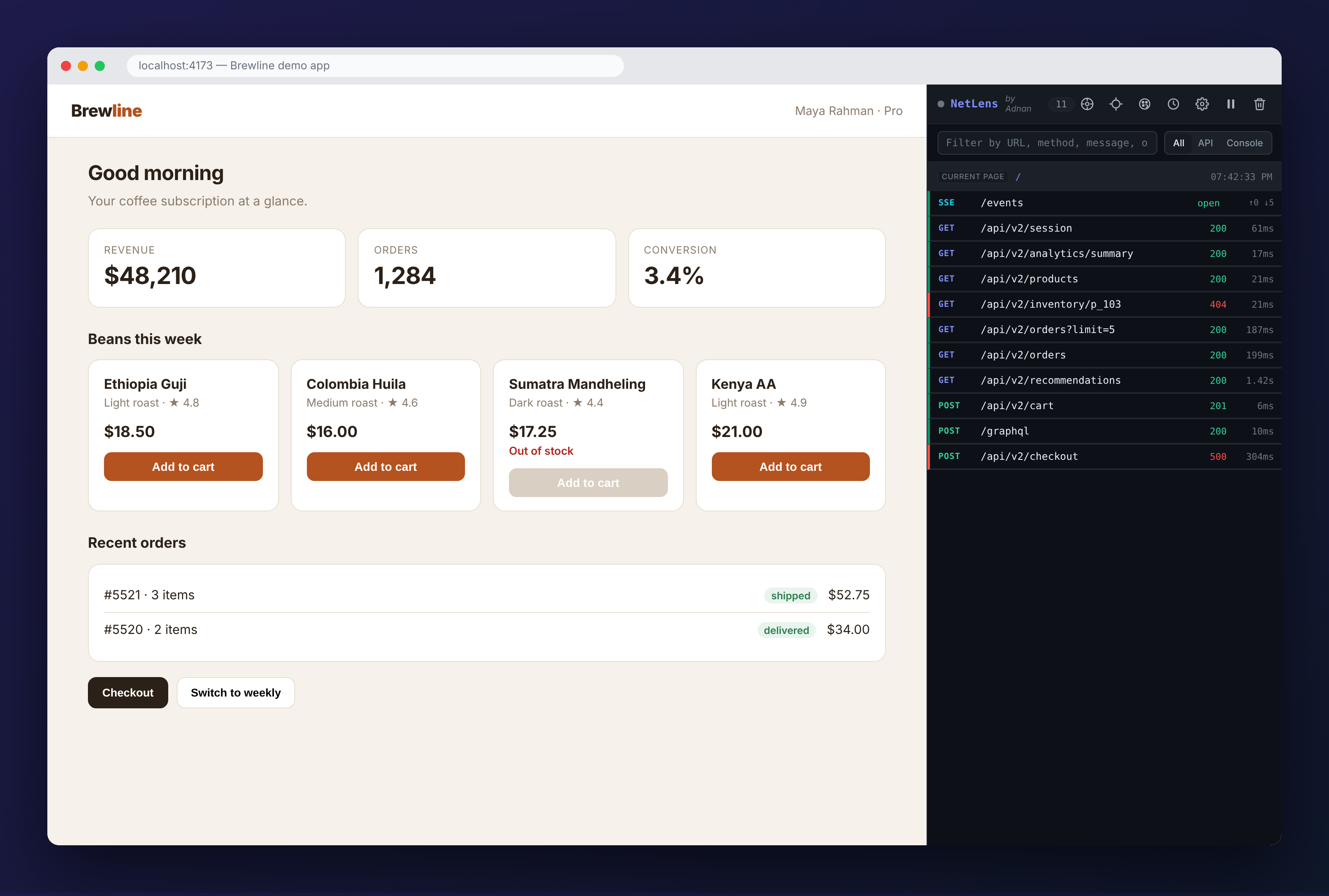Click order #5521 · 3 items row
1329x896 pixels.
click(486, 595)
